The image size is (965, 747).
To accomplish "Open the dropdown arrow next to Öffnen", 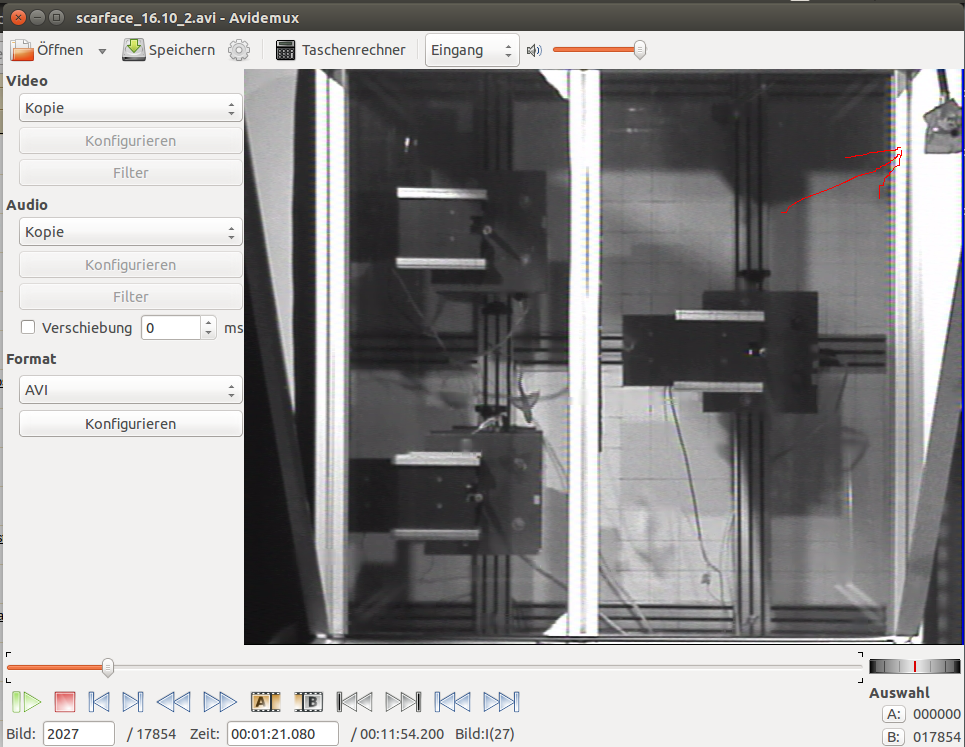I will (102, 51).
